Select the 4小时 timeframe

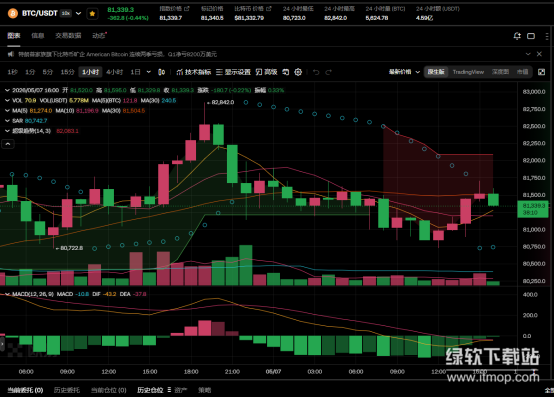coord(114,72)
